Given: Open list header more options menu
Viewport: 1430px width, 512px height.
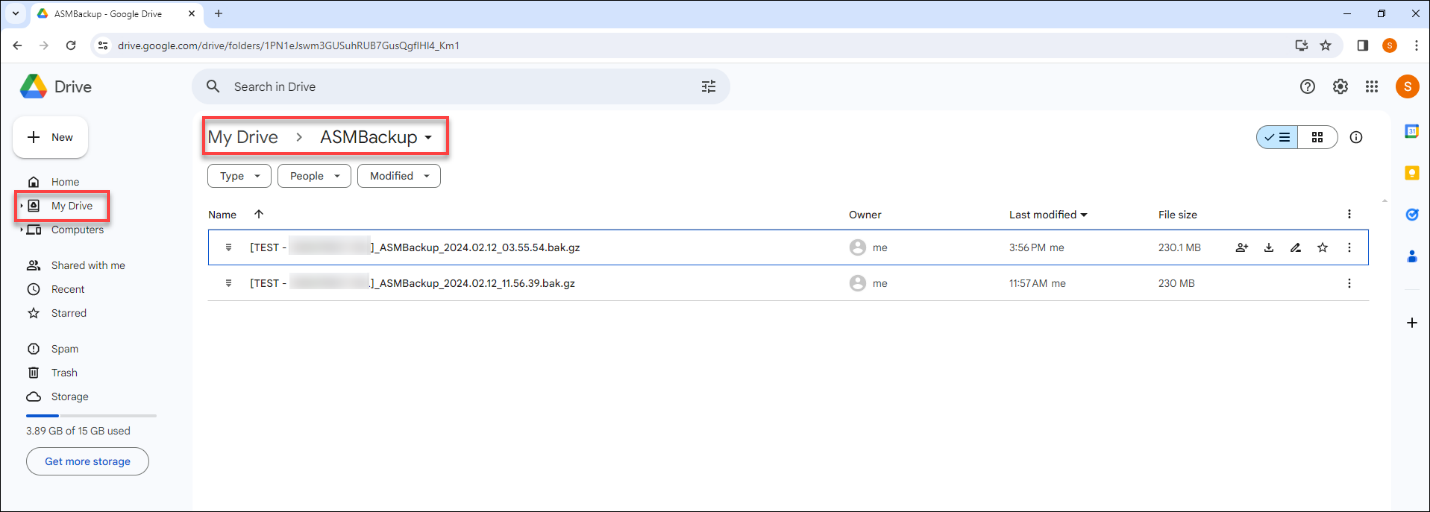Looking at the screenshot, I should [1349, 214].
